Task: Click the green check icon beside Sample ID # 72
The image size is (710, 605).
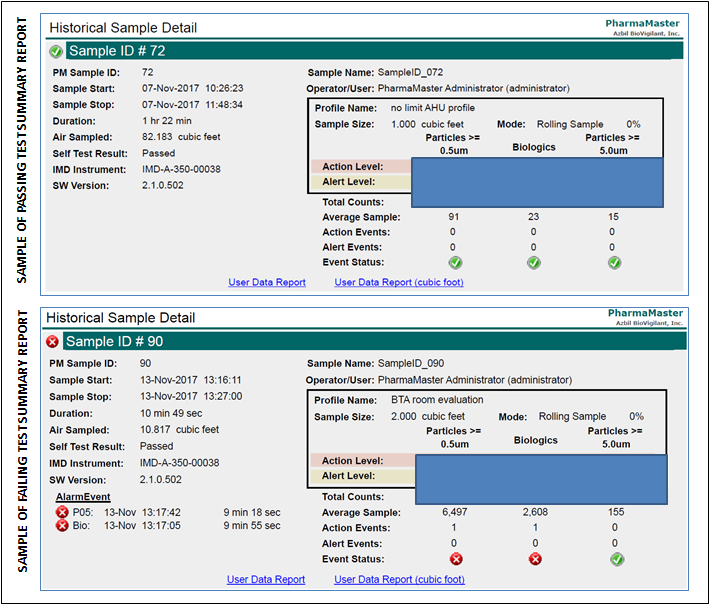Action: (56, 51)
